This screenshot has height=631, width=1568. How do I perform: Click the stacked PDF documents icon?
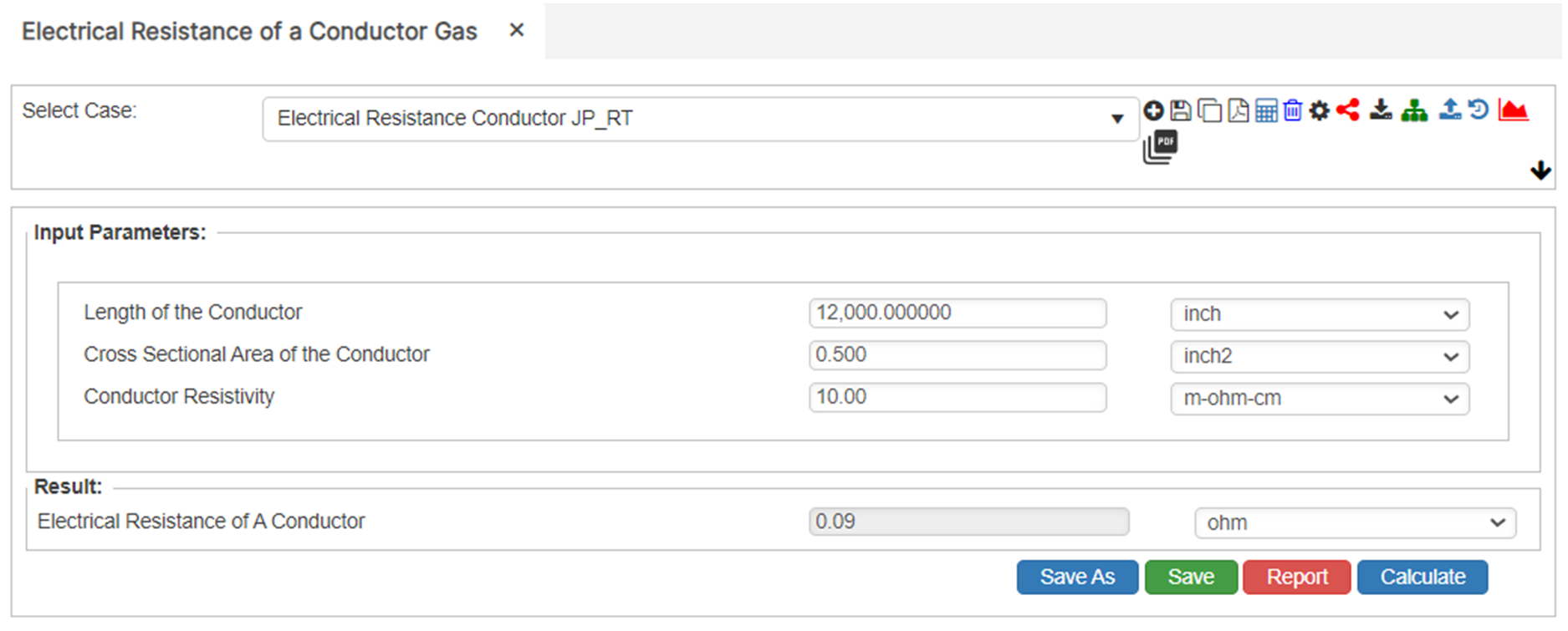click(1160, 147)
